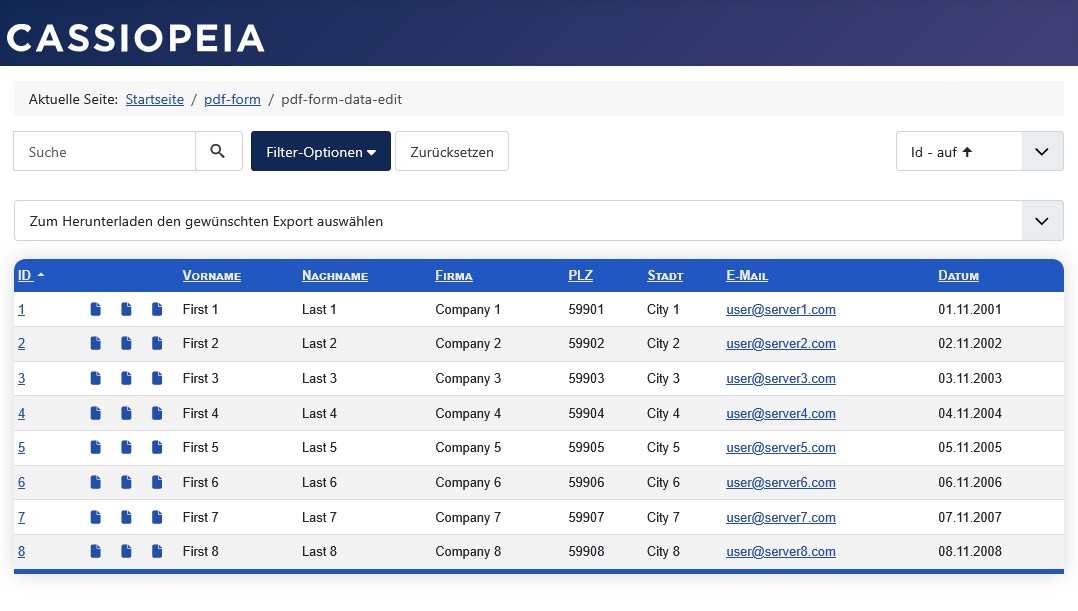Expand the Filter-Optionen dropdown

click(x=320, y=152)
